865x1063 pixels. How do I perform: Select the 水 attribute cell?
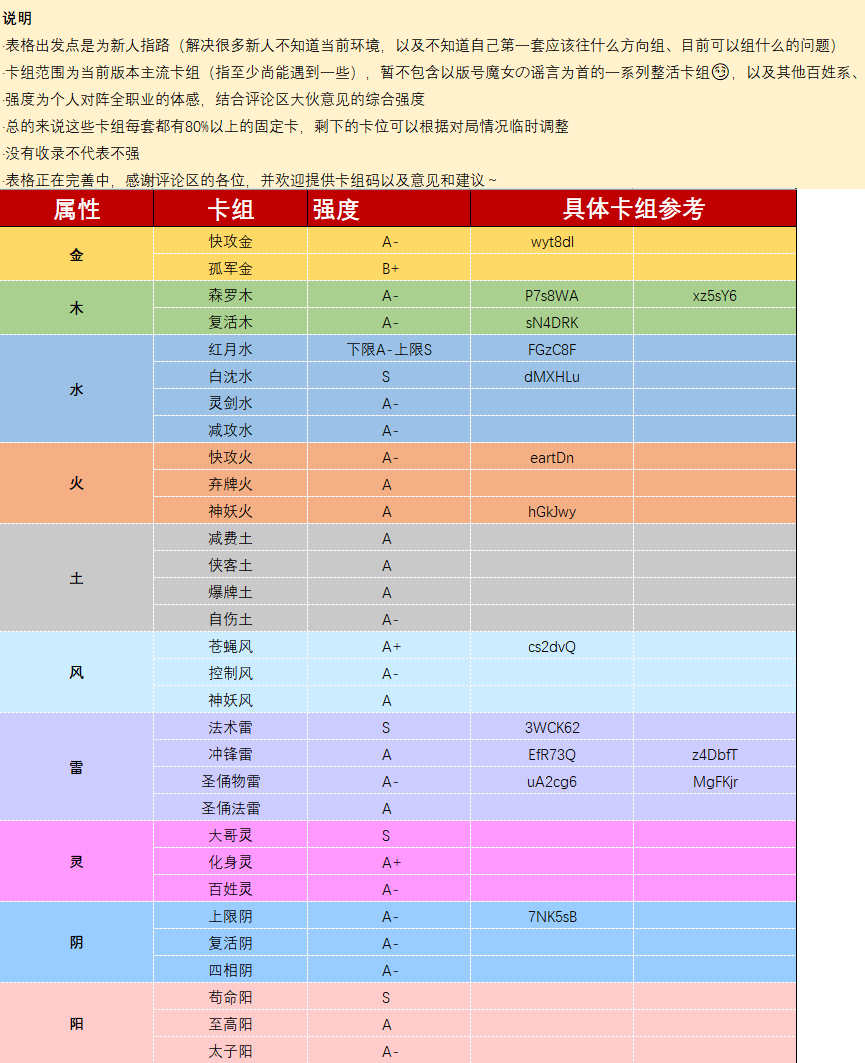point(77,390)
